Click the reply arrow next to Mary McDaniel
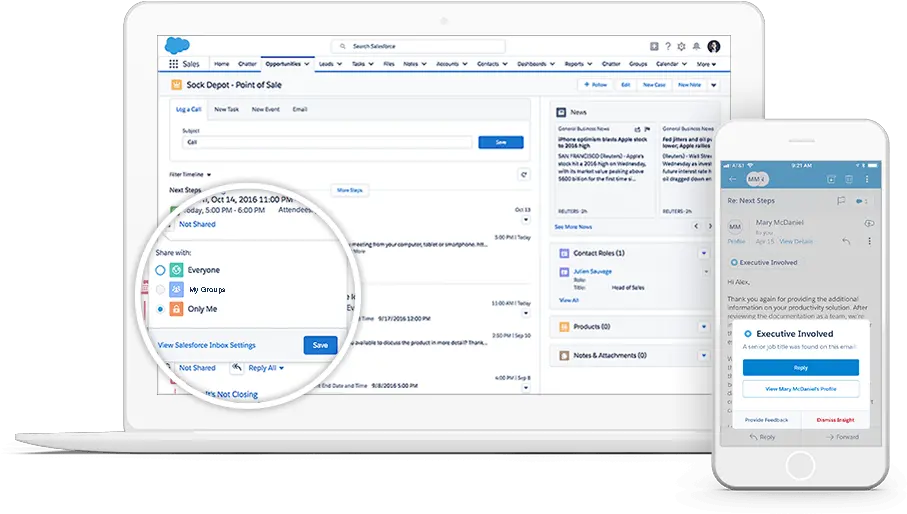Viewport: 907px width, 514px height. (846, 241)
